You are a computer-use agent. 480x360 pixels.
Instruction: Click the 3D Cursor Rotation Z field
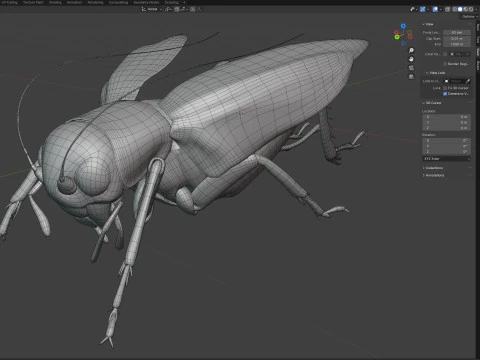point(447,151)
